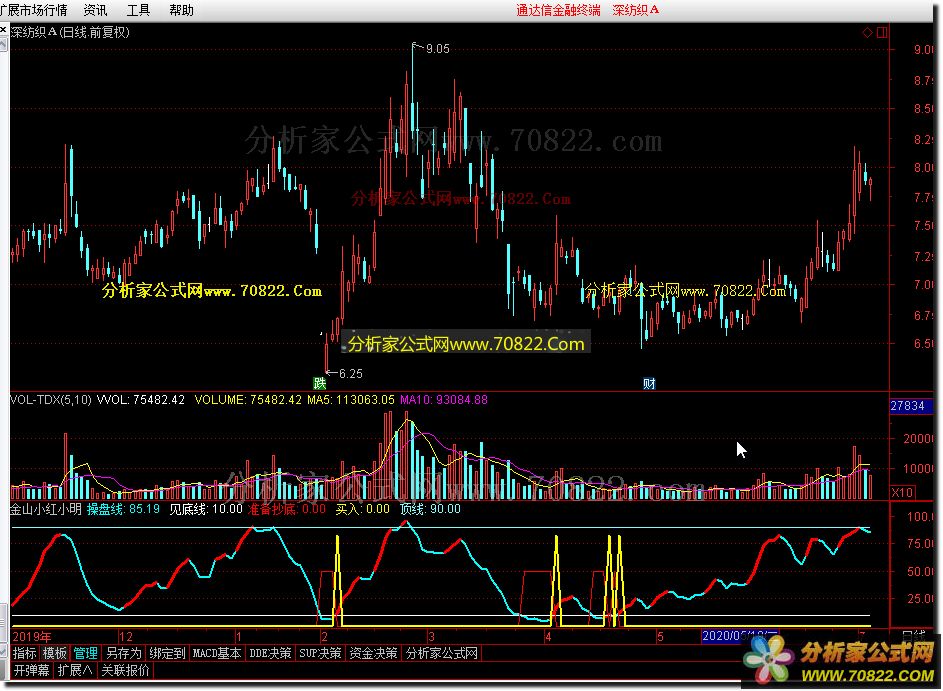Click the 9.05 high price annotation

tap(437, 49)
